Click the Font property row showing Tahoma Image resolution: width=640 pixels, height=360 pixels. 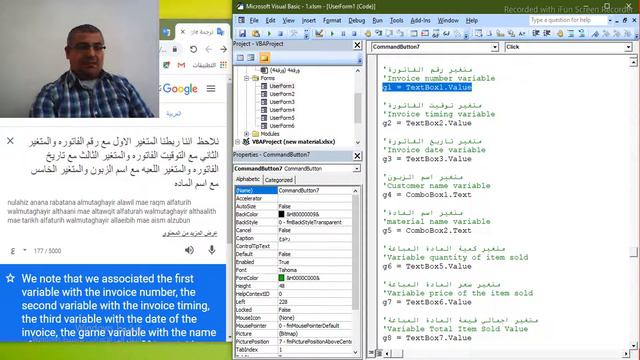pyautogui.click(x=293, y=270)
